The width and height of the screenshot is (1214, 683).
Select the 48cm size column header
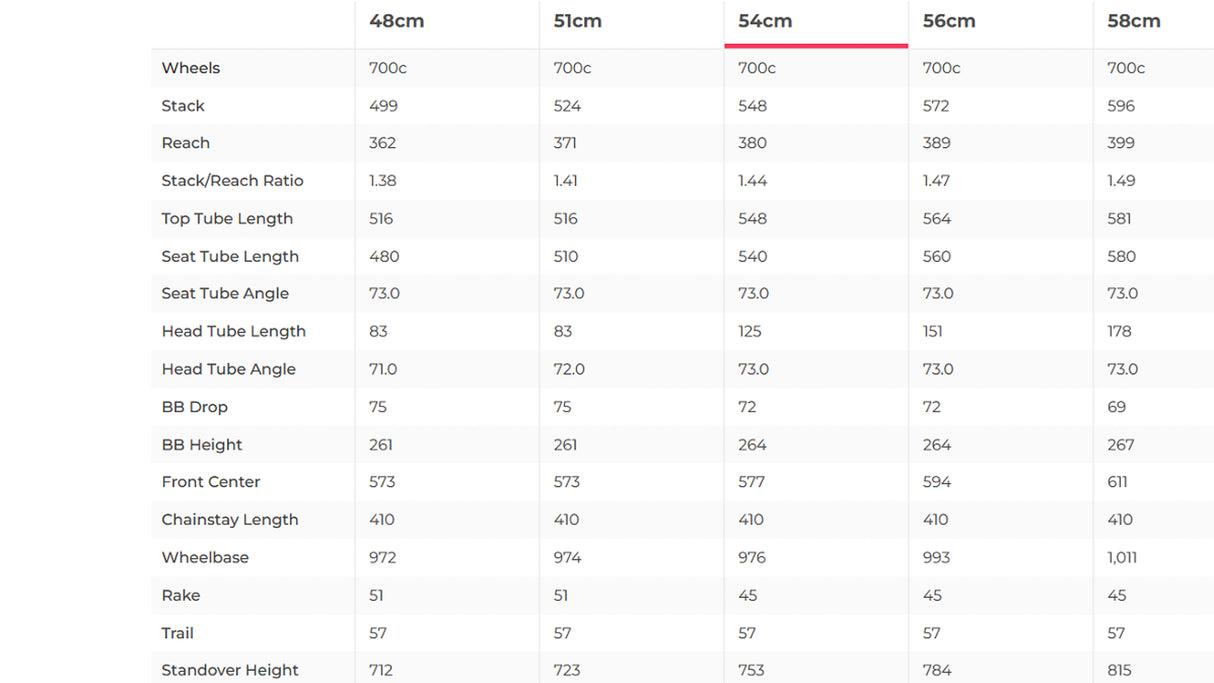[396, 21]
